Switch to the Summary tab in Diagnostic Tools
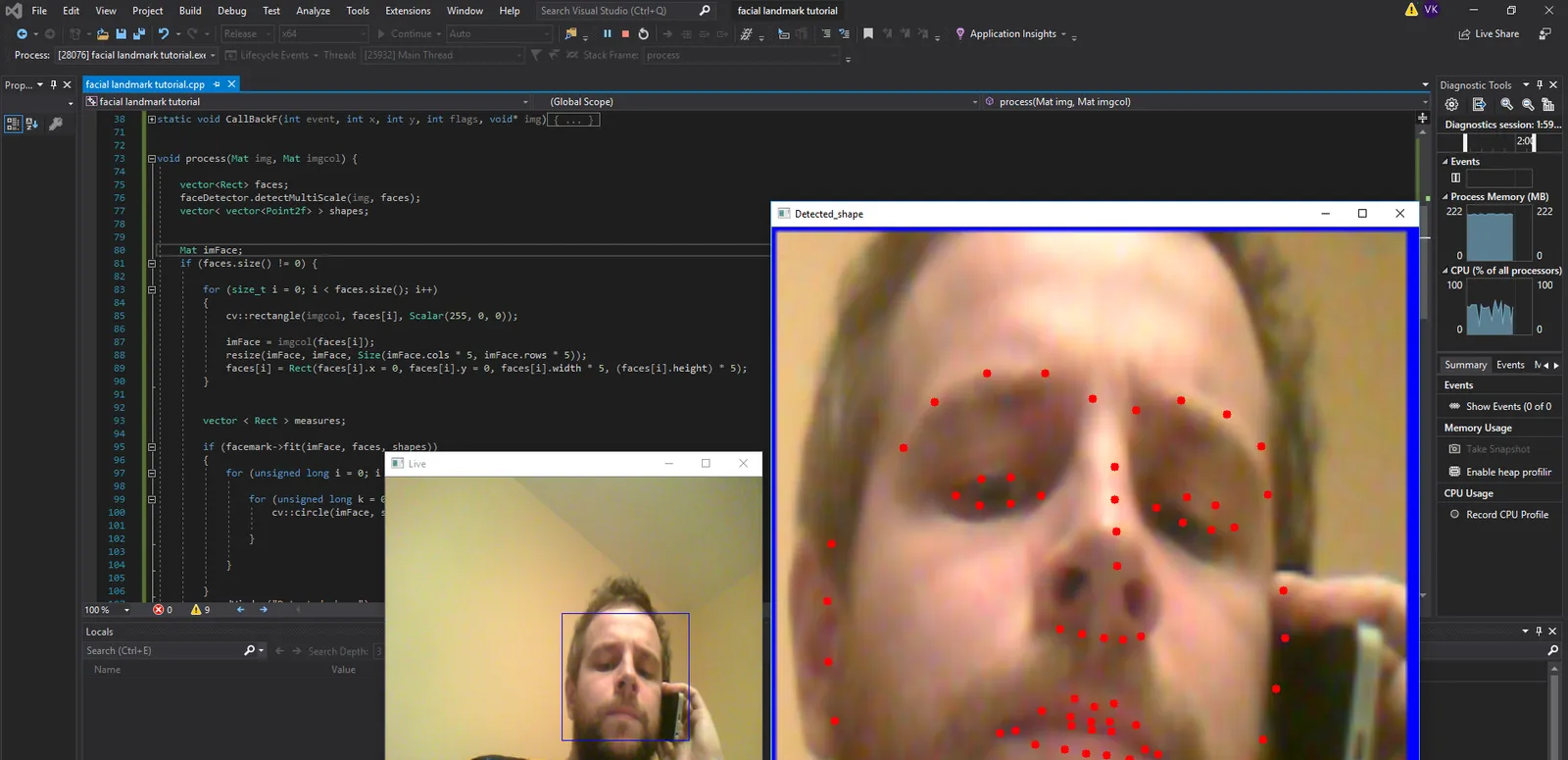Viewport: 1568px width, 760px height. 1465,365
